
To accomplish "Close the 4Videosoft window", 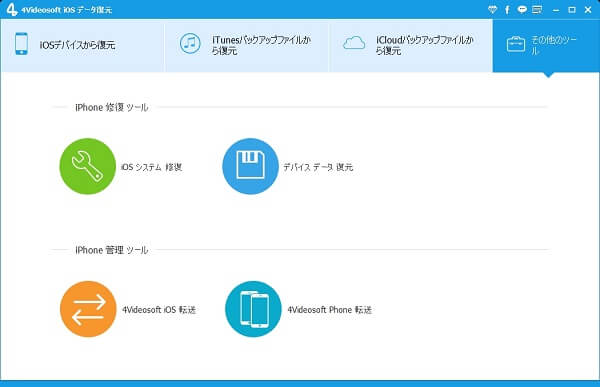I will click(588, 10).
